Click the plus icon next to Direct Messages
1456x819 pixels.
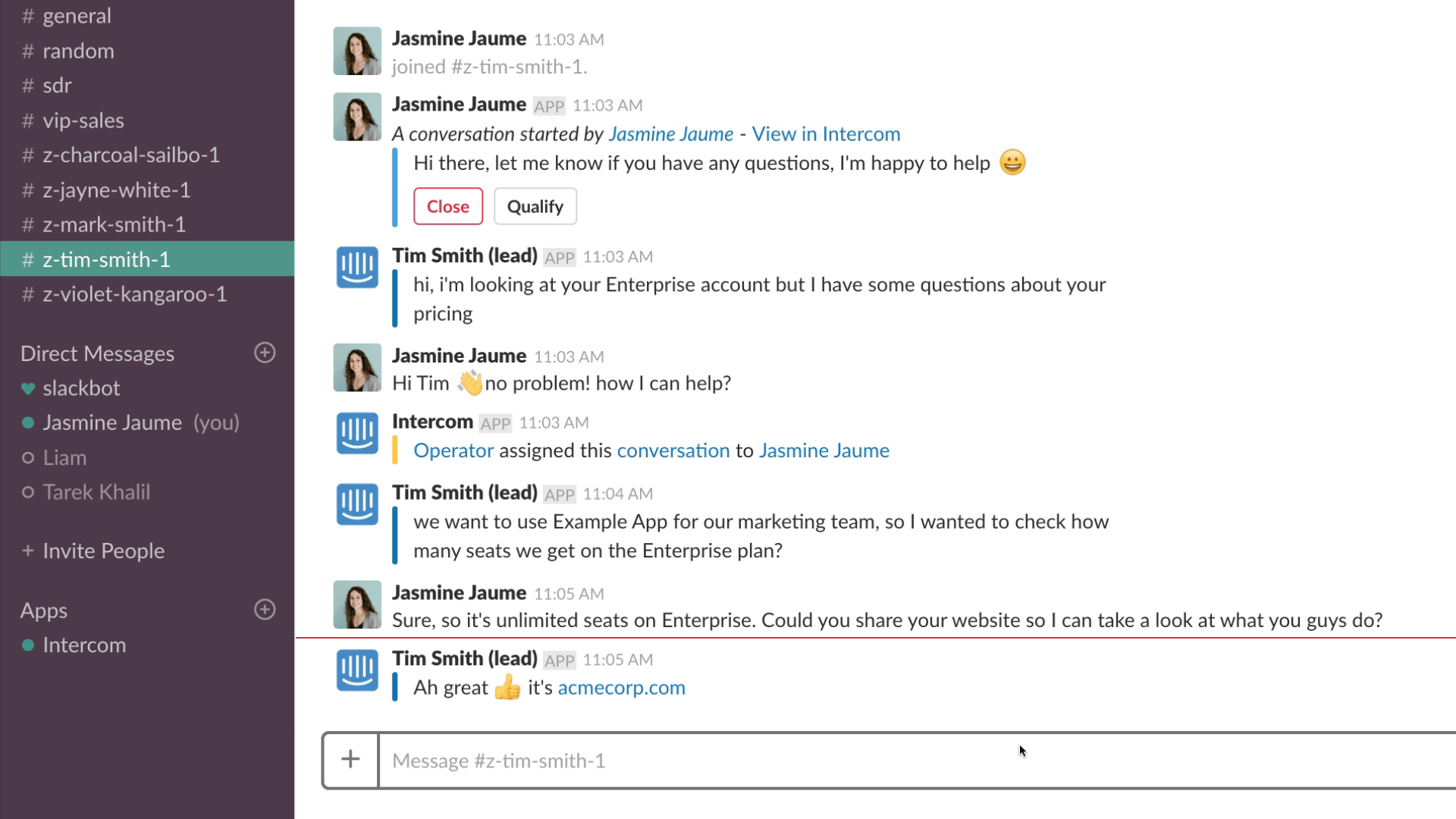[265, 353]
